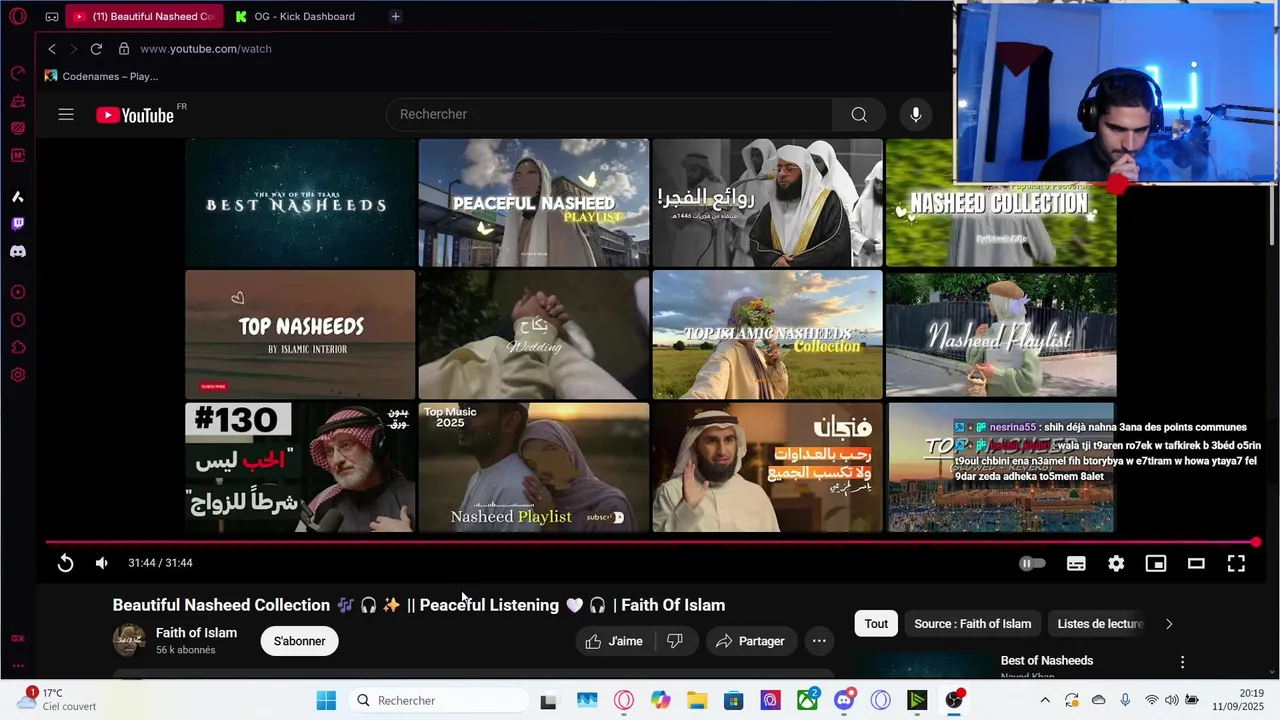Viewport: 1280px width, 720px height.
Task: Open Player icon in Opera sidebar
Action: [17, 292]
